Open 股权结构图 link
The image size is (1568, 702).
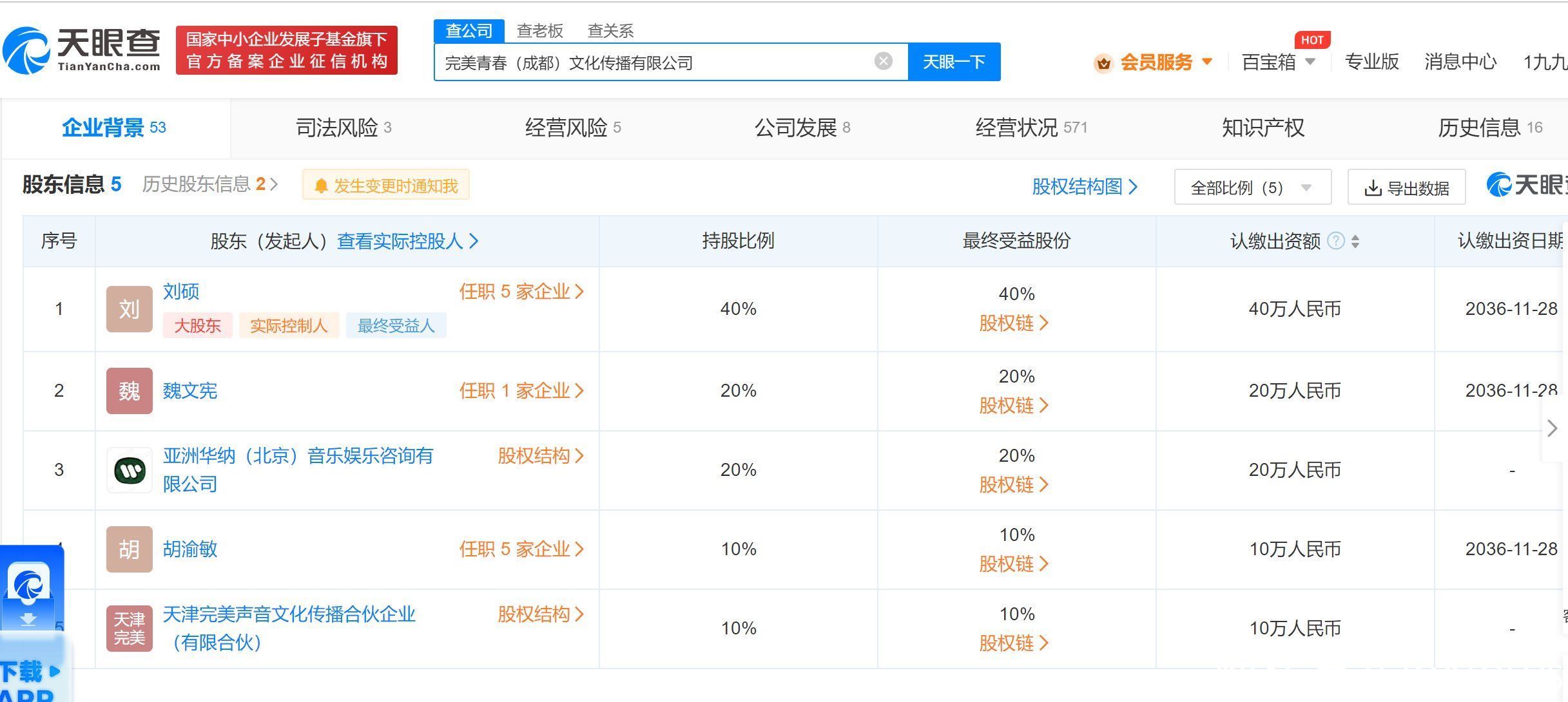[x=1085, y=187]
